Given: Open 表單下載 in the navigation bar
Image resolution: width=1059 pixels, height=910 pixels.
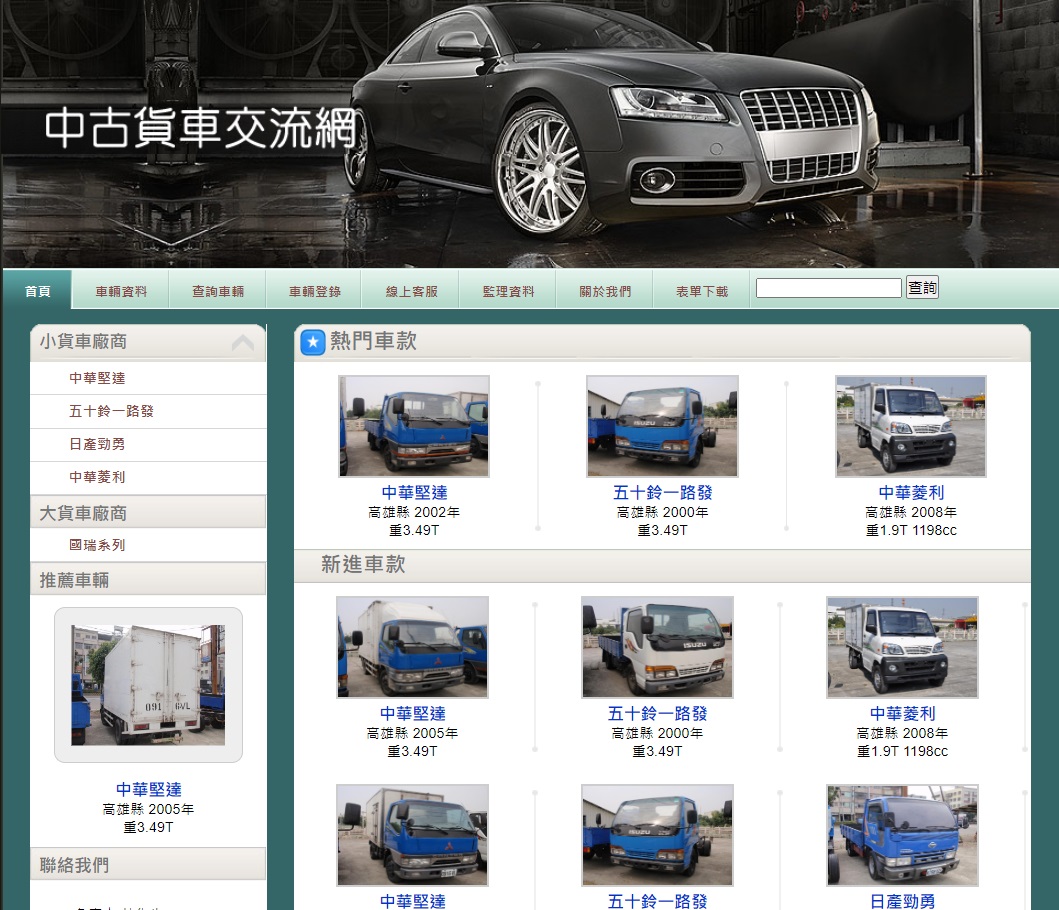Looking at the screenshot, I should point(701,291).
